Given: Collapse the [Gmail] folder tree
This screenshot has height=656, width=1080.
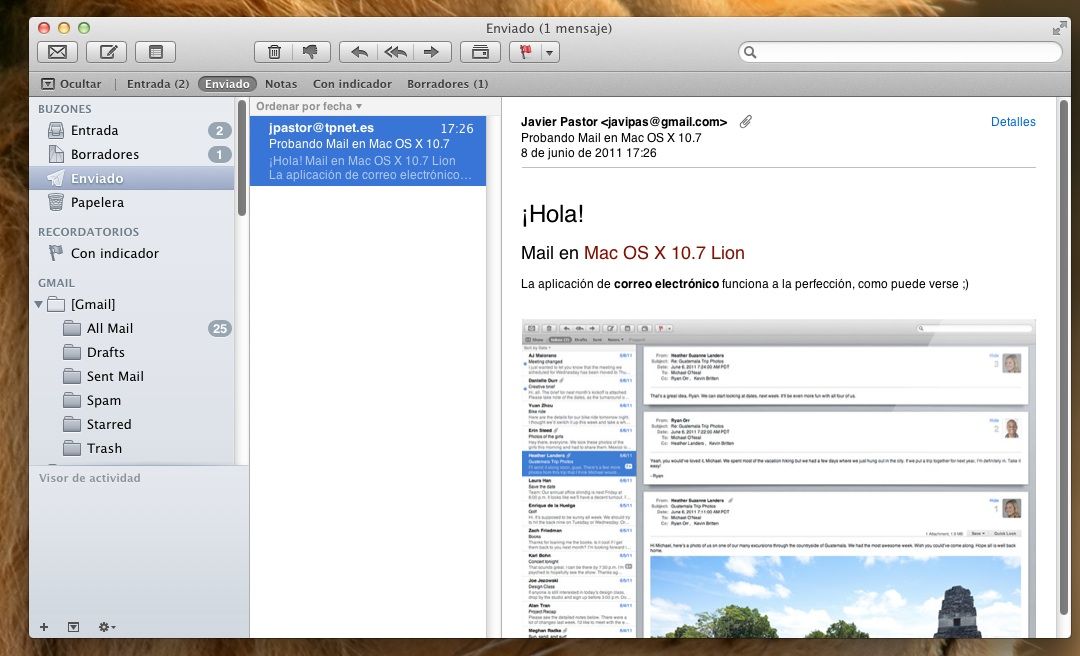Looking at the screenshot, I should coord(39,304).
